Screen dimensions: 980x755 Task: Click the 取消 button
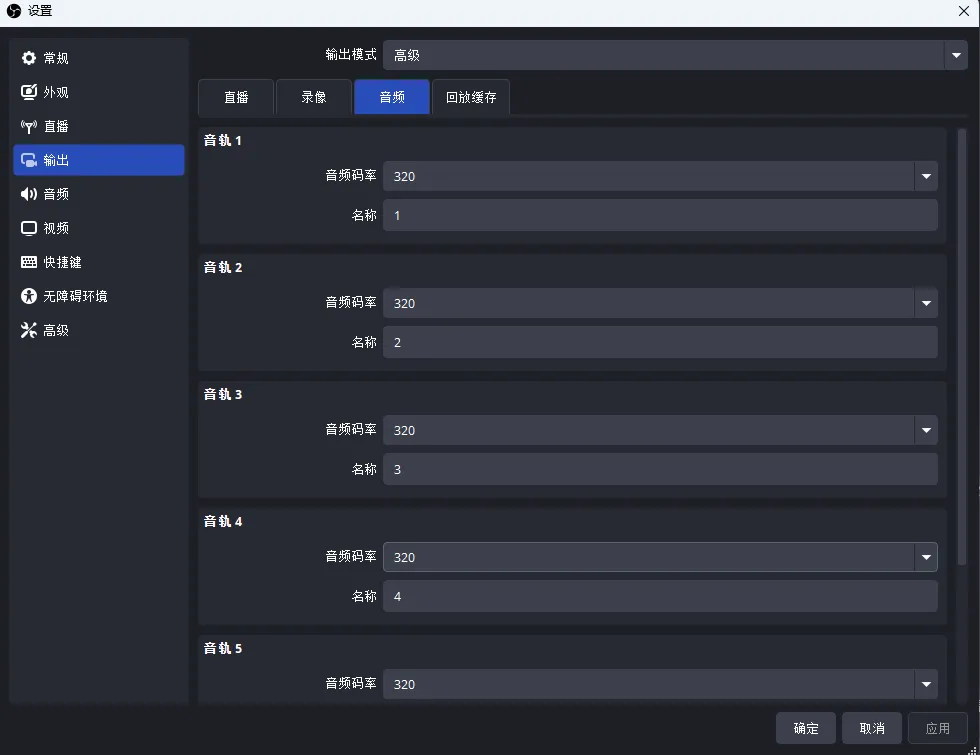pos(872,728)
